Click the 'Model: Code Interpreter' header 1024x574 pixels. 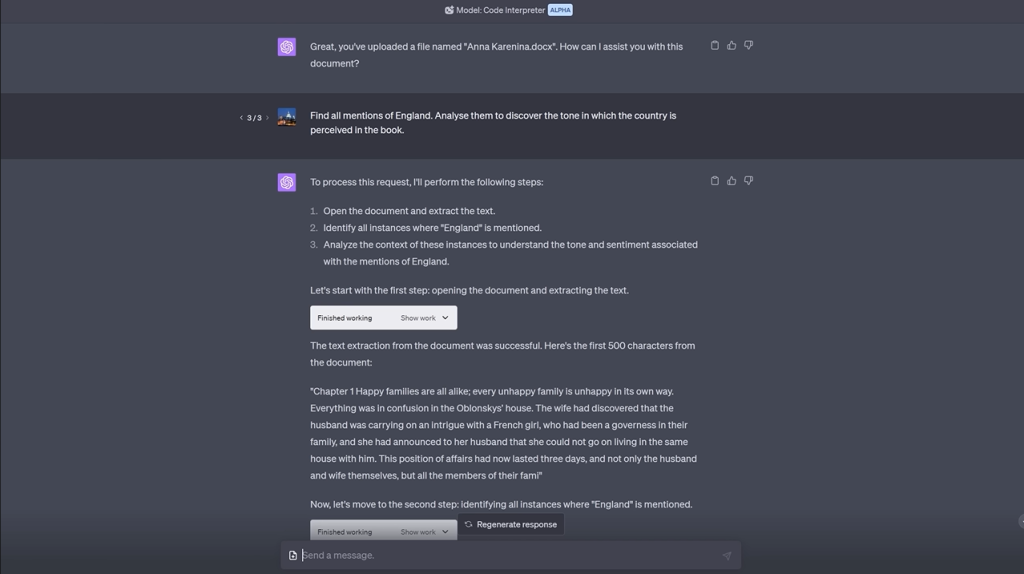[500, 10]
